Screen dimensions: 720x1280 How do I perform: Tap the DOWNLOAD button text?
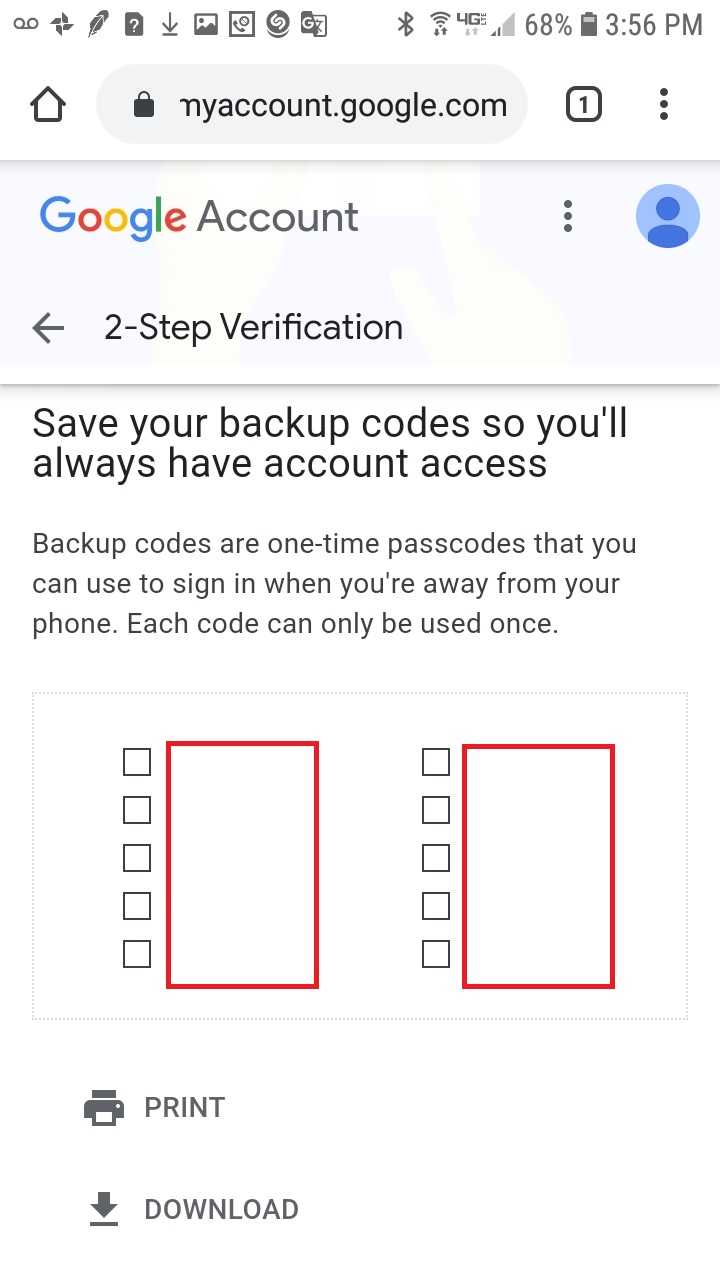coord(221,1209)
